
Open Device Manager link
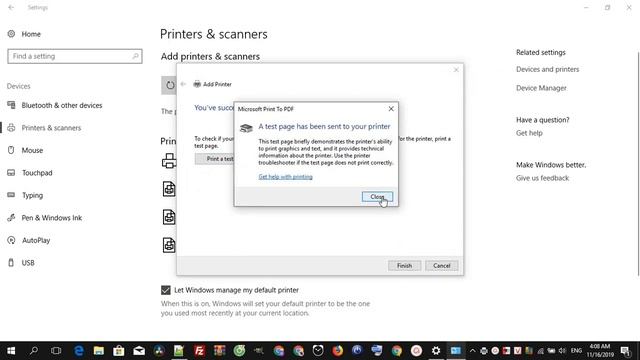541,88
